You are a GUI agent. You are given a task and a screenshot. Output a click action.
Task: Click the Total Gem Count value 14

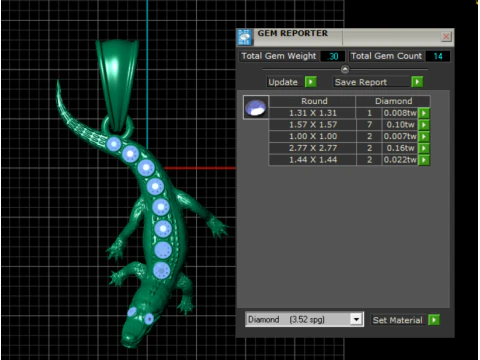pos(438,56)
